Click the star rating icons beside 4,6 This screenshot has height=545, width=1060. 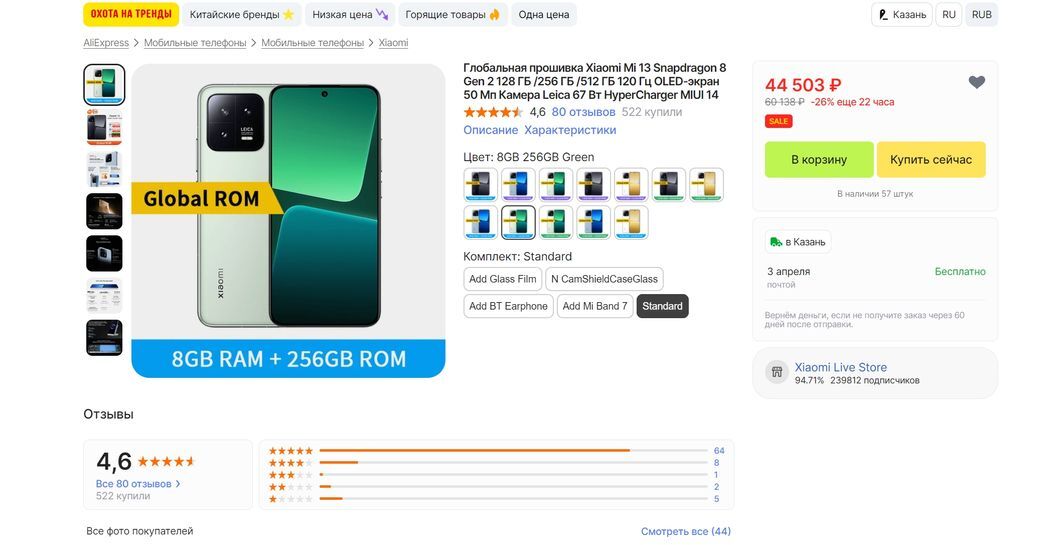493,112
